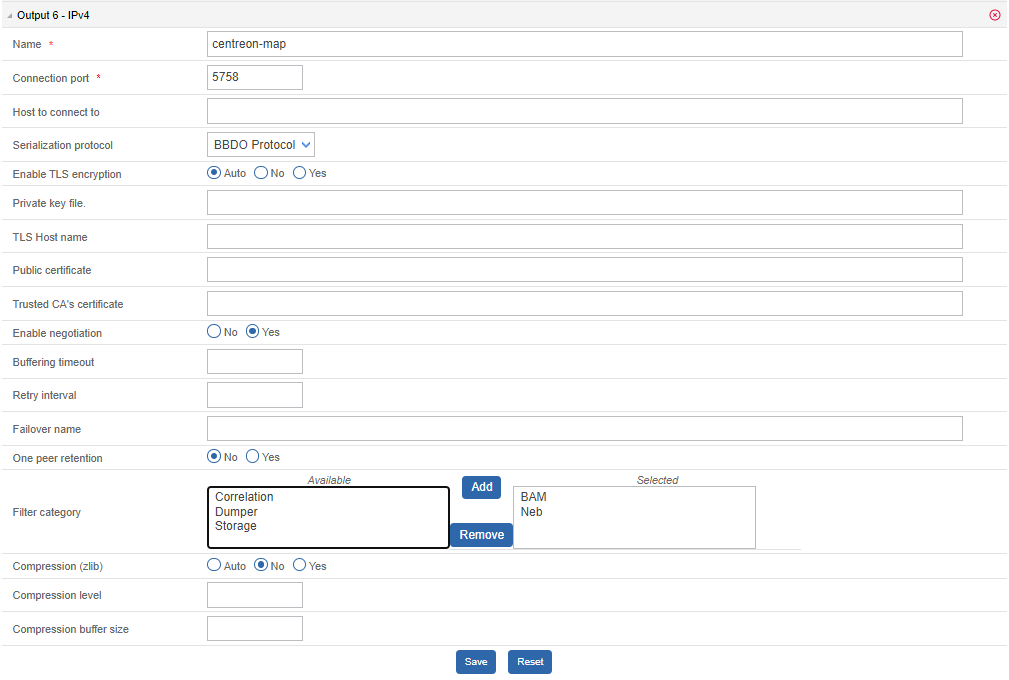Set TLS encryption to No
1009x680 pixels.
tap(261, 173)
